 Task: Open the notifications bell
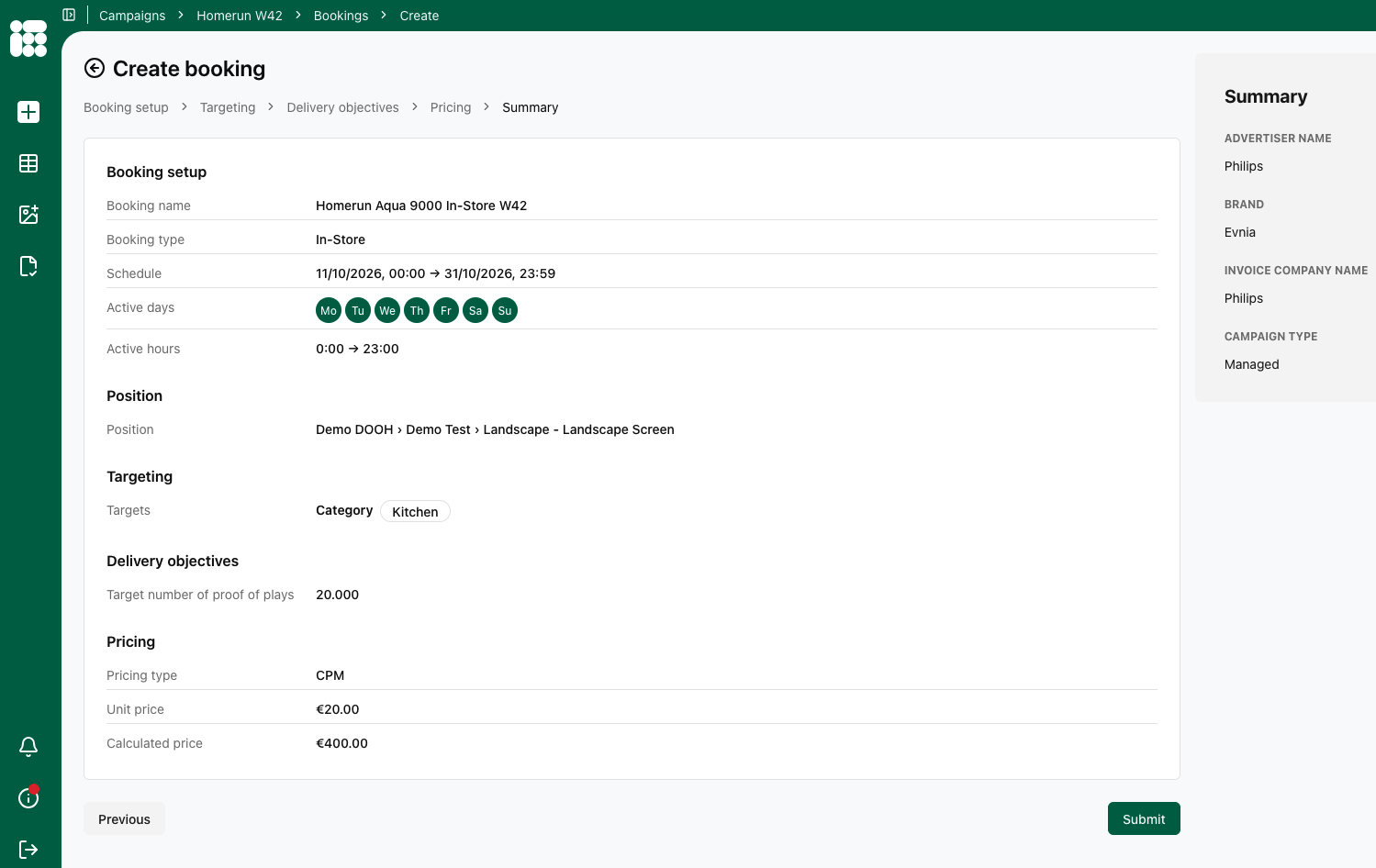coord(28,747)
